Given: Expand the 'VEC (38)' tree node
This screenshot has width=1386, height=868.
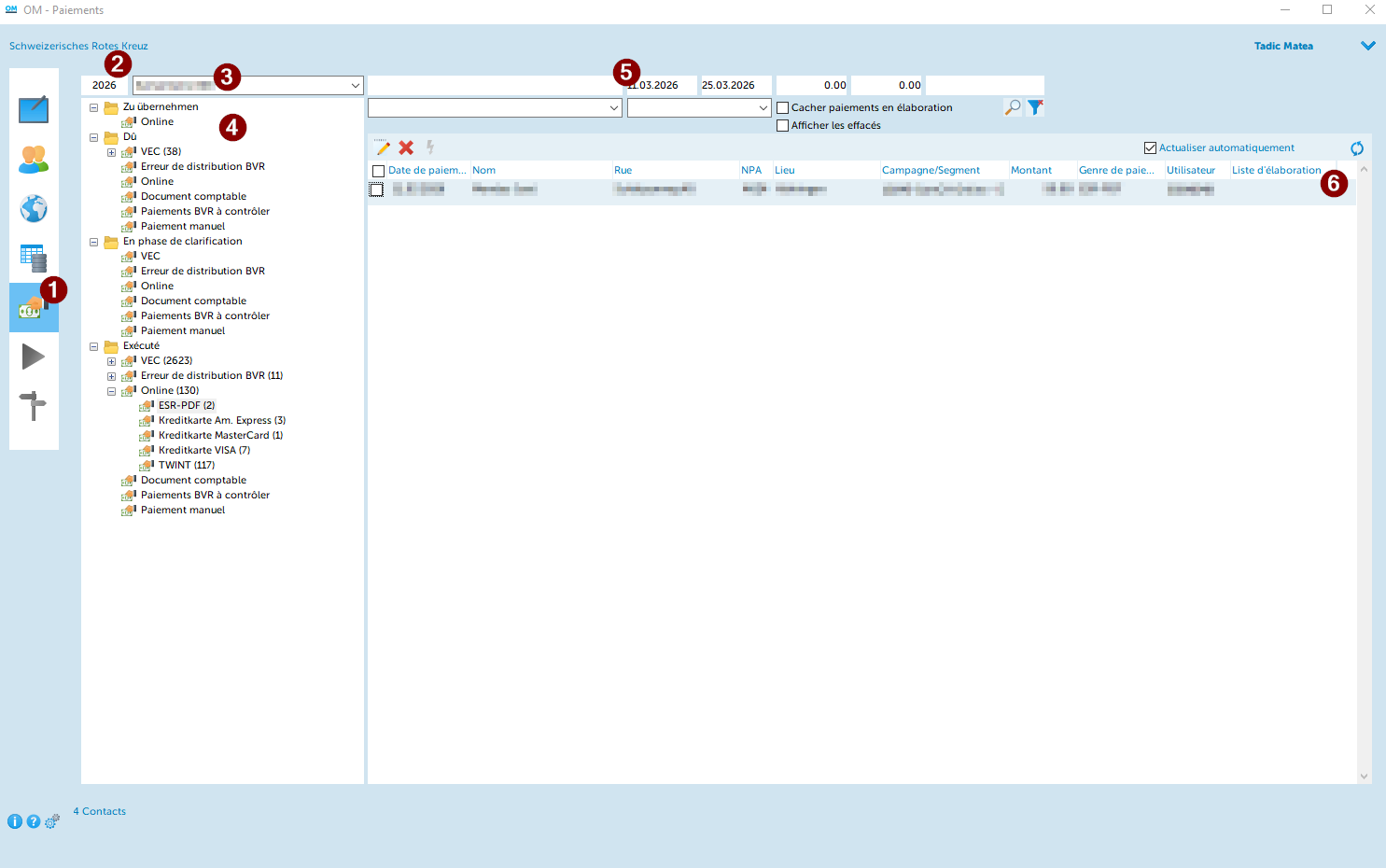Looking at the screenshot, I should [x=111, y=152].
